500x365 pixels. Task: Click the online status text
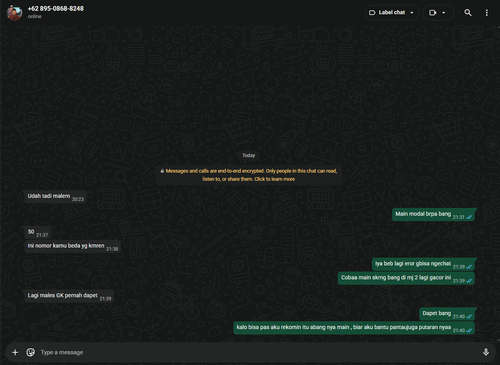coord(35,16)
